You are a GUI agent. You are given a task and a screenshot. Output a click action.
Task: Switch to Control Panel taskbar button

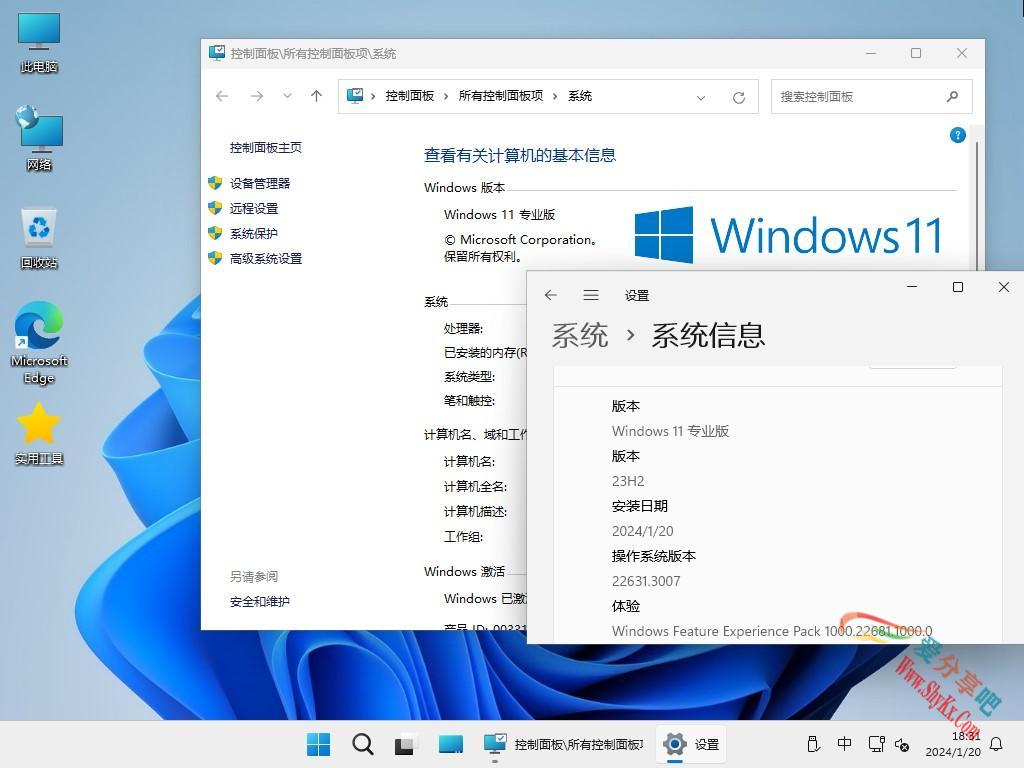tap(564, 744)
